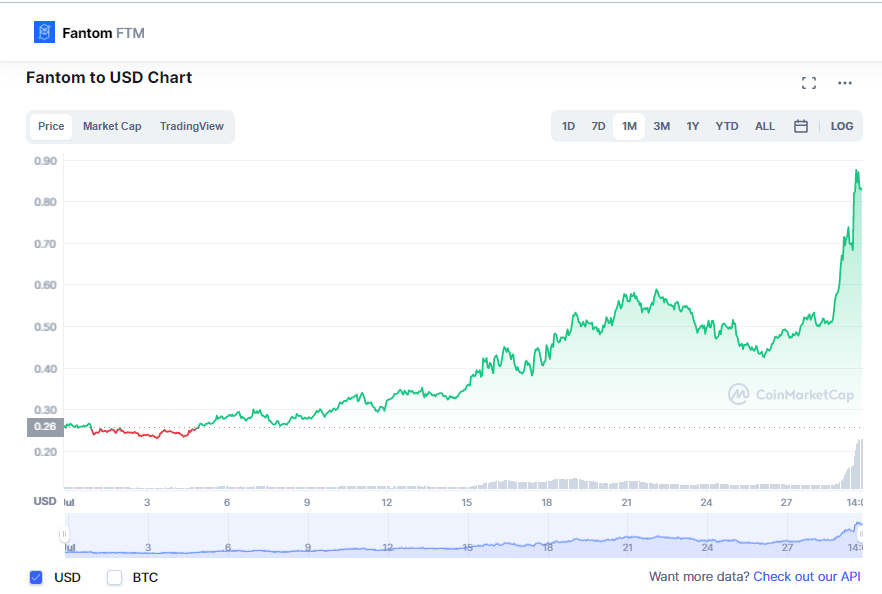
Task: Open the calendar date range picker
Action: click(801, 126)
